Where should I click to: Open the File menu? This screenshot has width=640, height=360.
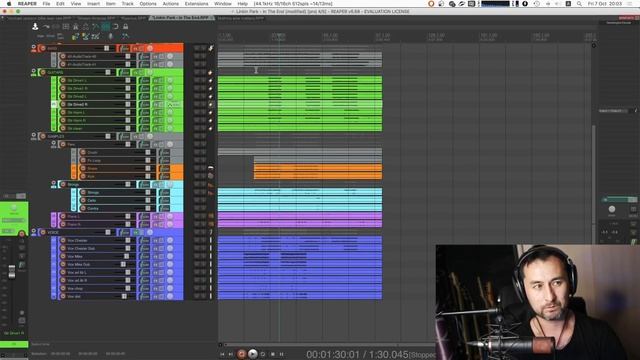click(x=47, y=4)
